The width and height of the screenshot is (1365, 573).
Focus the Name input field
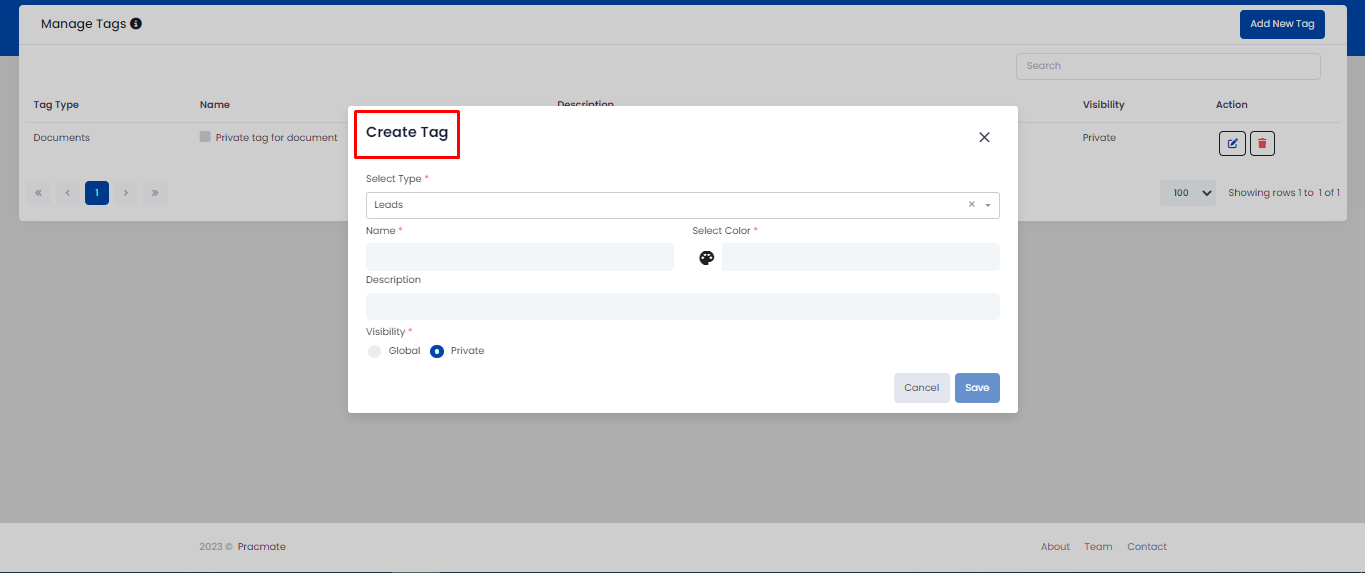[x=520, y=257]
